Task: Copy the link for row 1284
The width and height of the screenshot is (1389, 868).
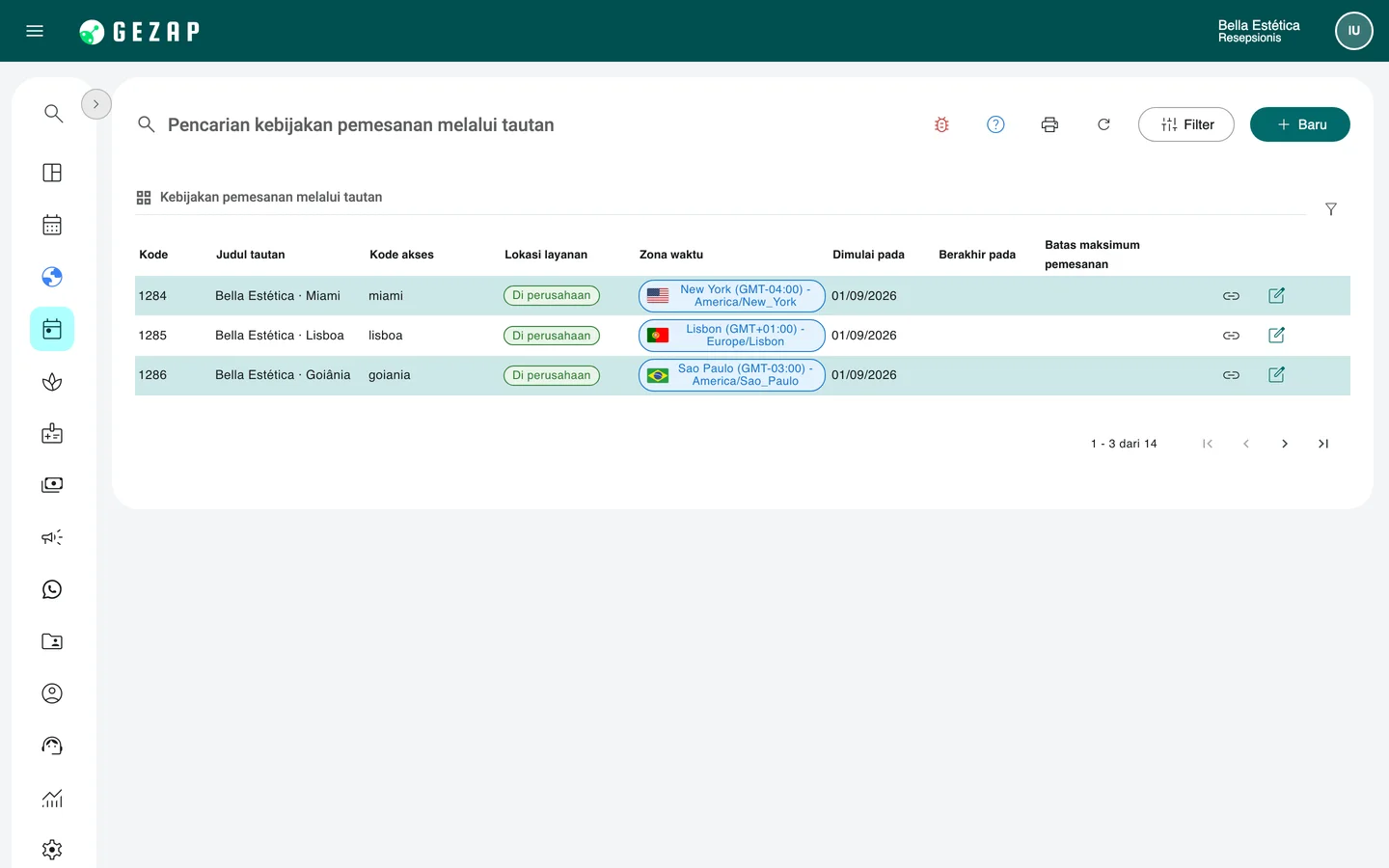Action: tap(1231, 296)
